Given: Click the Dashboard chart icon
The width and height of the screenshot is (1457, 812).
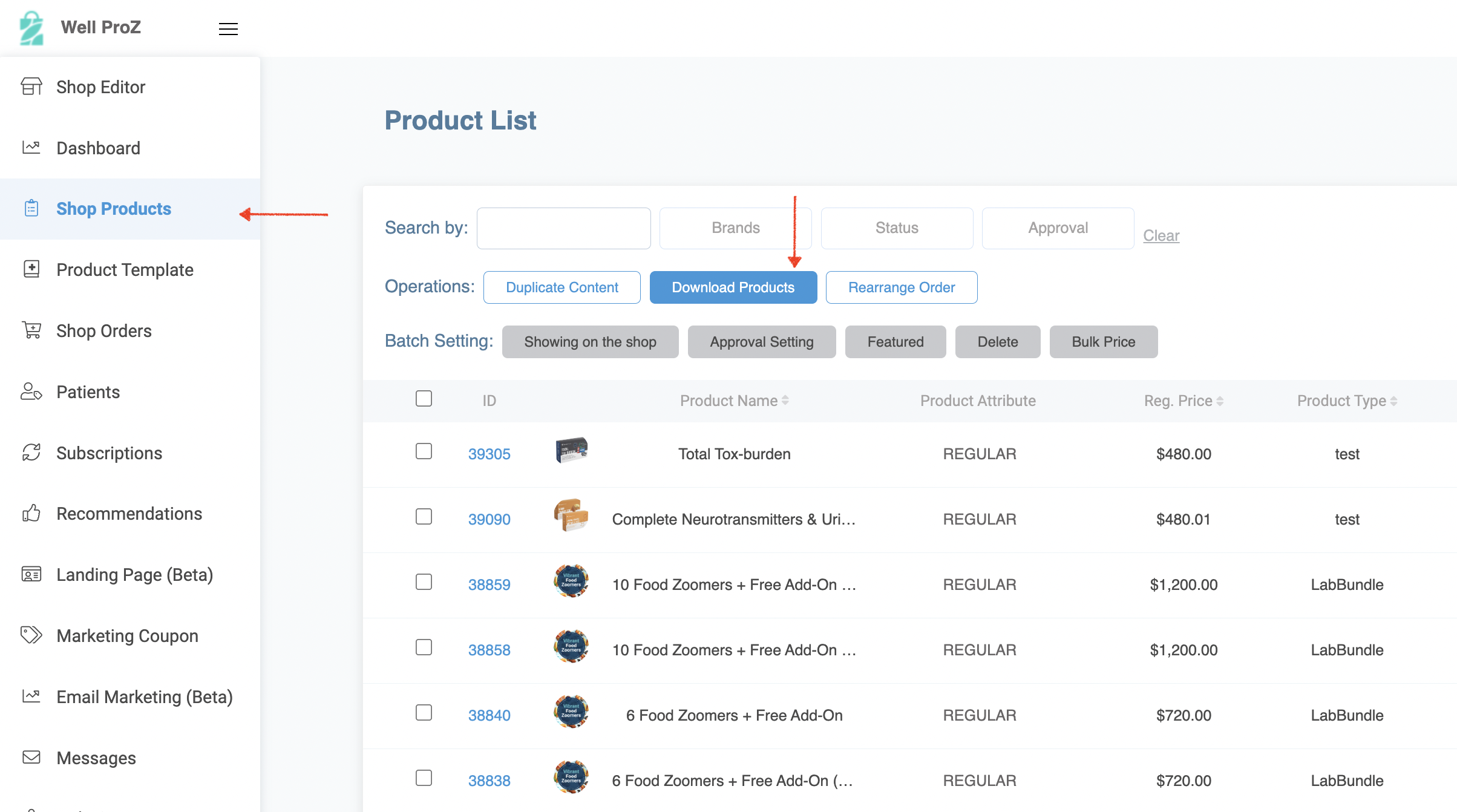Looking at the screenshot, I should tap(31, 147).
